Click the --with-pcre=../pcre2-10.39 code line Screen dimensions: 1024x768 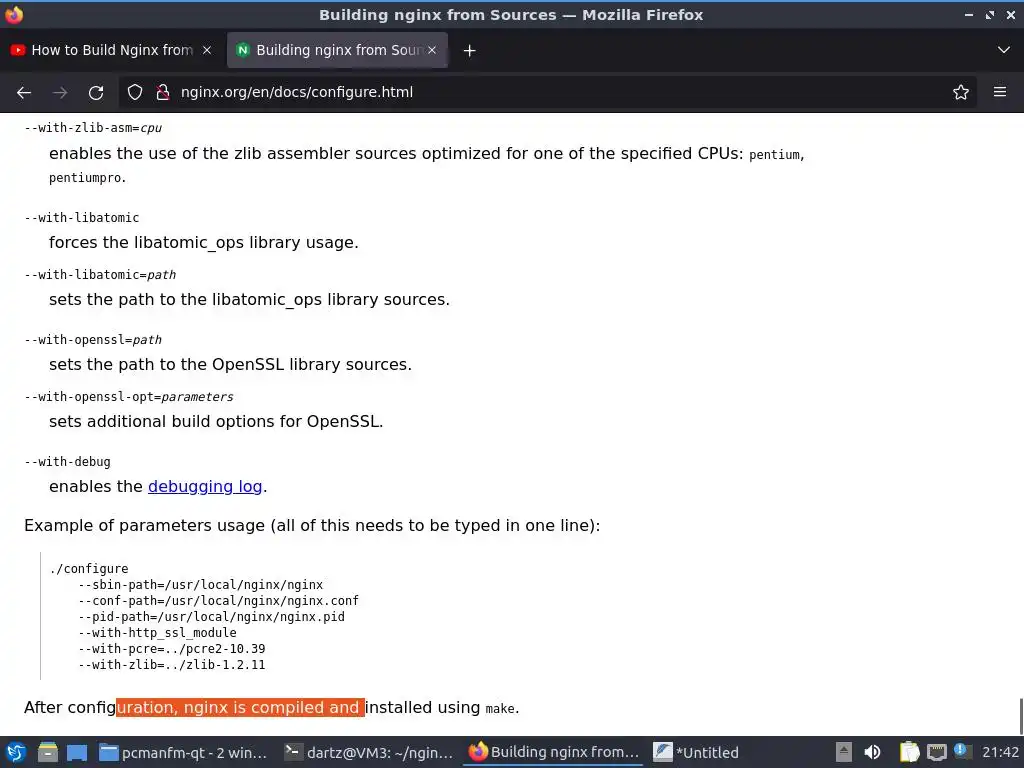tap(171, 649)
